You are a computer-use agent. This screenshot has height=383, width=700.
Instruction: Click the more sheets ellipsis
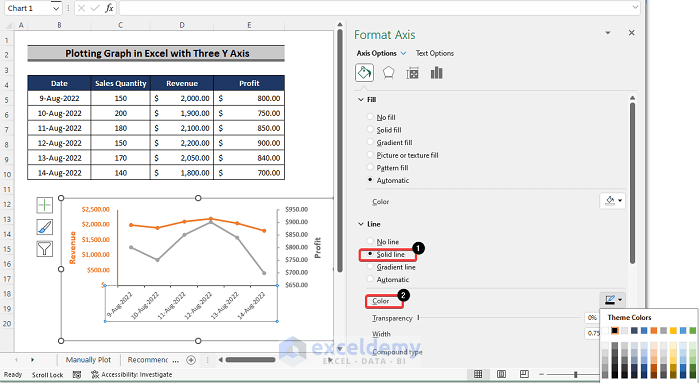tap(175, 360)
